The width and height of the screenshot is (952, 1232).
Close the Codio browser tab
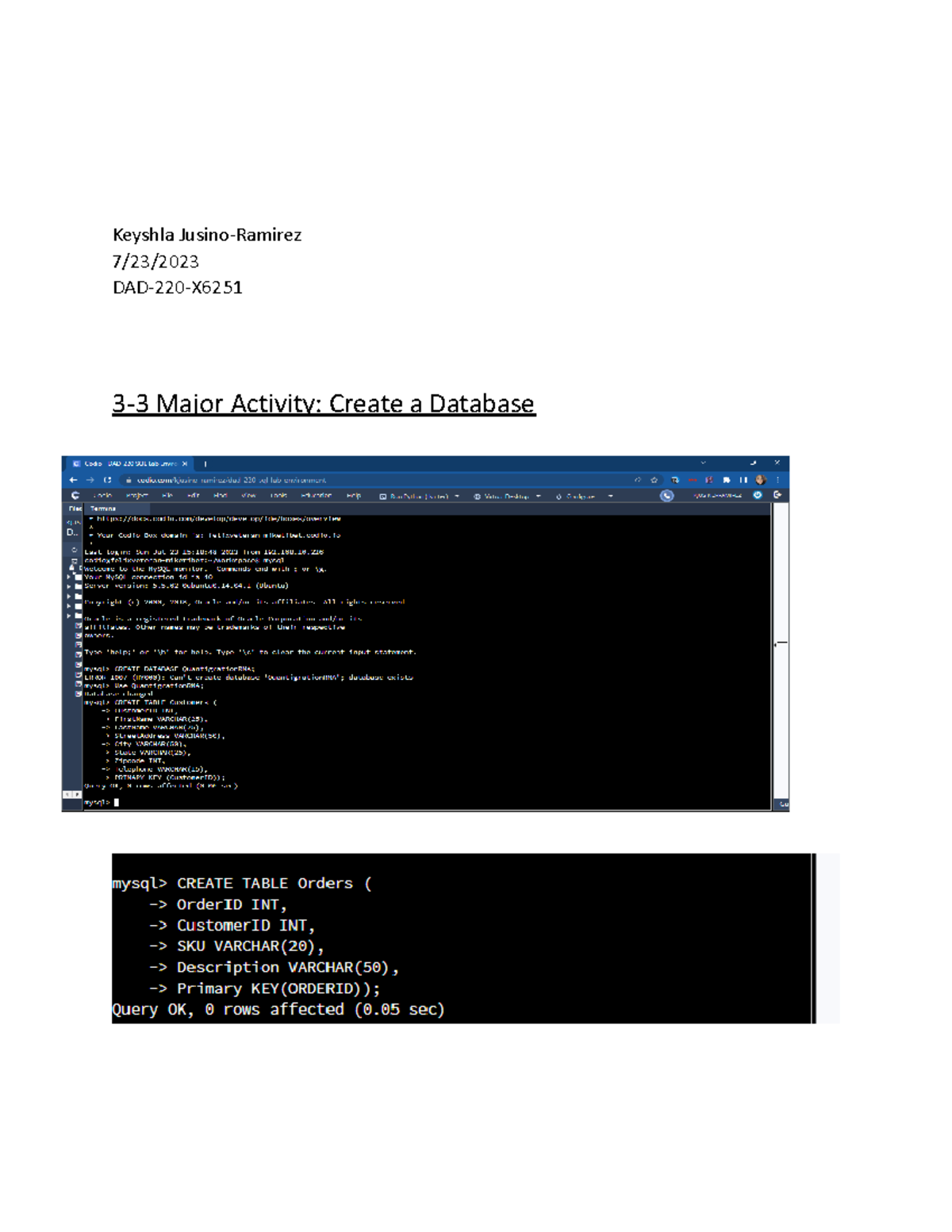click(x=185, y=464)
